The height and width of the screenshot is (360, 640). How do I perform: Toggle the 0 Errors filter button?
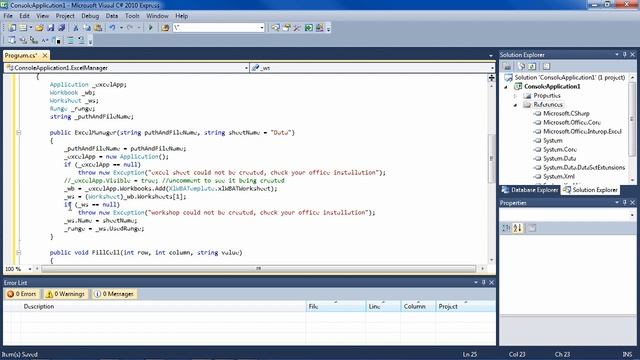click(22, 294)
